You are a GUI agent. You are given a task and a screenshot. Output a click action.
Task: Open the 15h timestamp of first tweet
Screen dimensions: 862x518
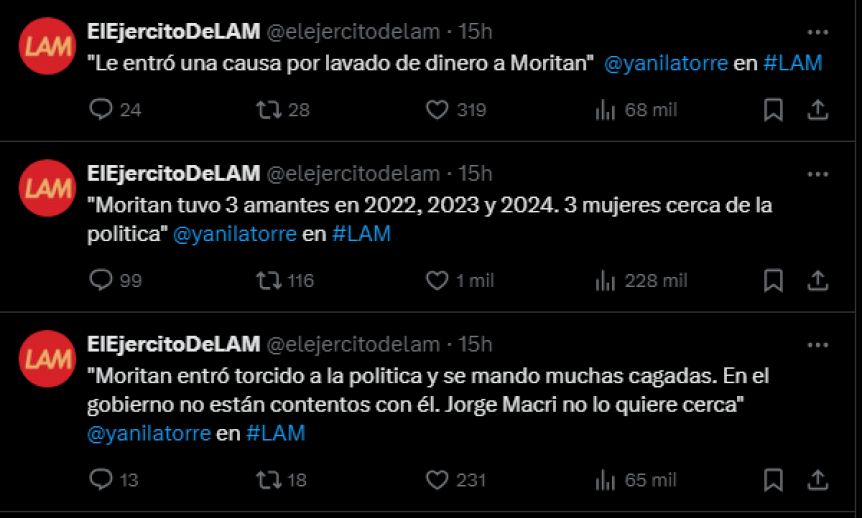475,32
